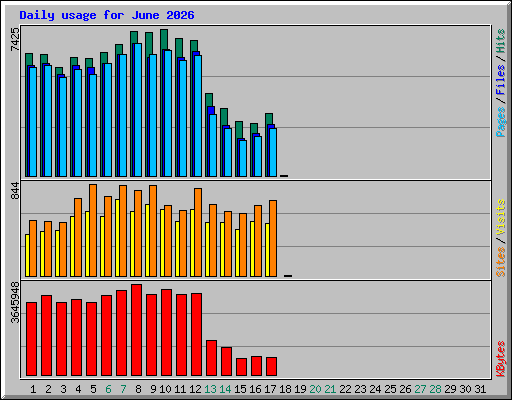Click day 9 on the x-axis
Screen dimensions: 512x400
coord(153,389)
